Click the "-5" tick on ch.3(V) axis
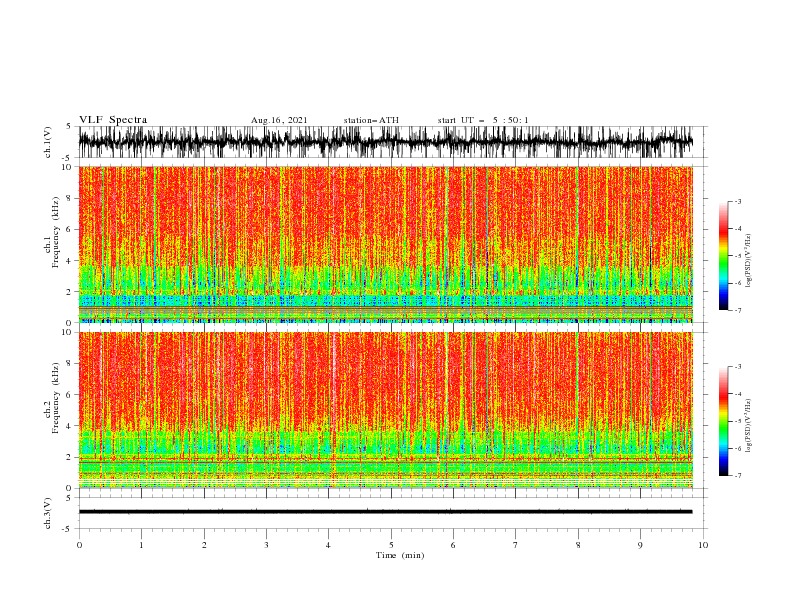The width and height of the screenshot is (792, 612). tap(68, 529)
